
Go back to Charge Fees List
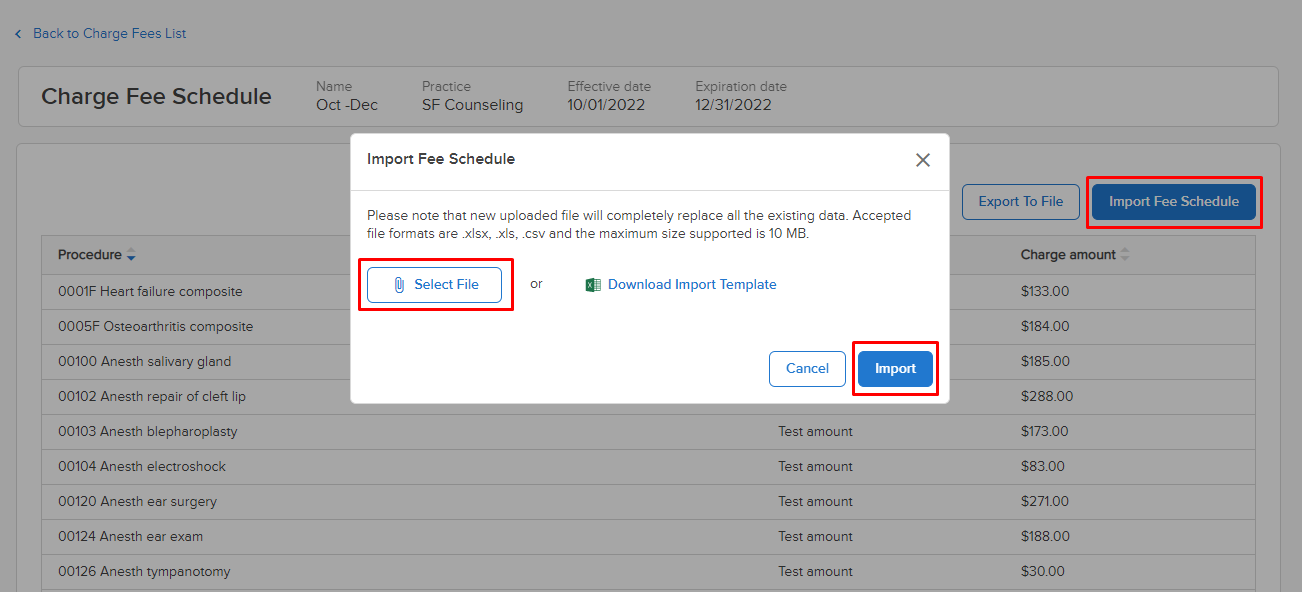[109, 33]
